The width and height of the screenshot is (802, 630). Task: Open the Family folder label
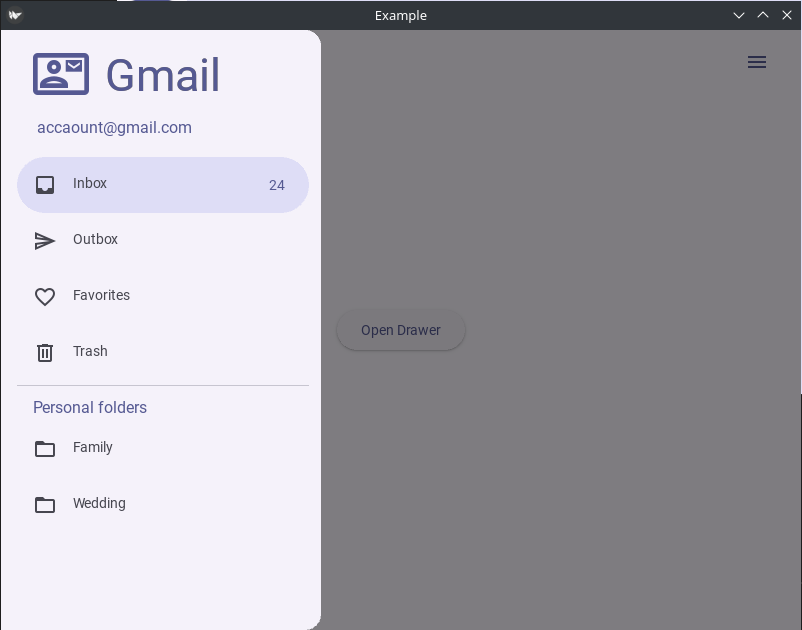[x=93, y=447]
